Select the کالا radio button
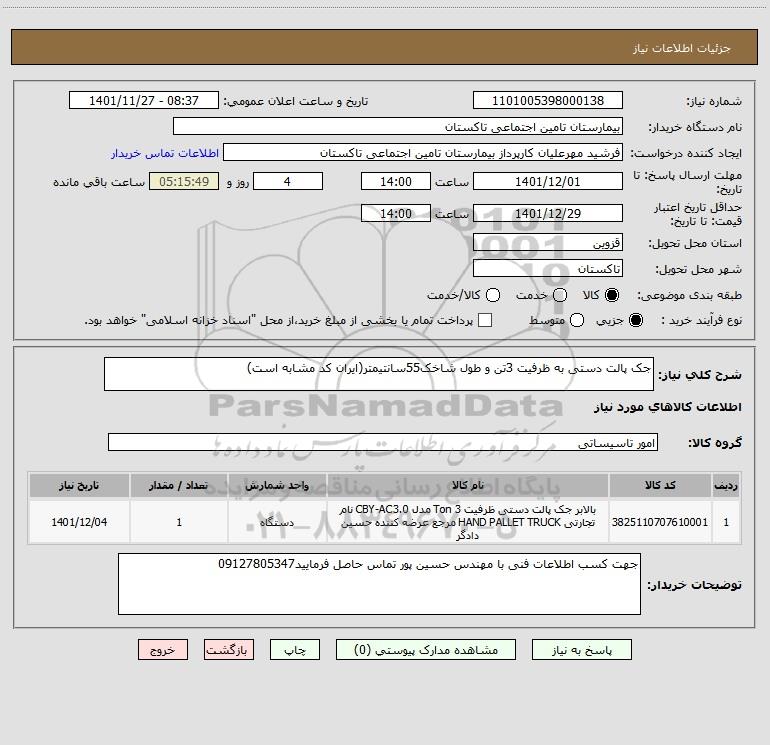The image size is (770, 745). (612, 295)
